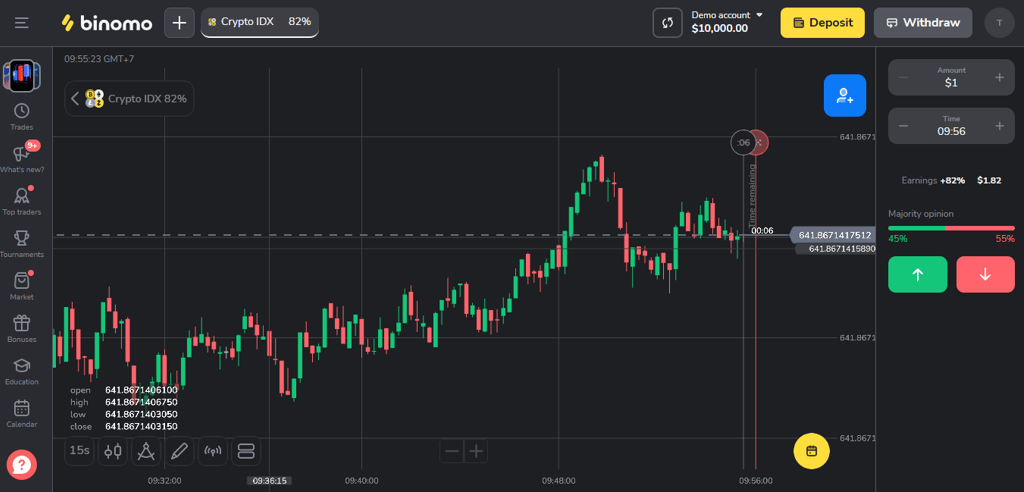1024x492 pixels.
Task: Add a new asset tab with plus
Action: click(x=179, y=23)
